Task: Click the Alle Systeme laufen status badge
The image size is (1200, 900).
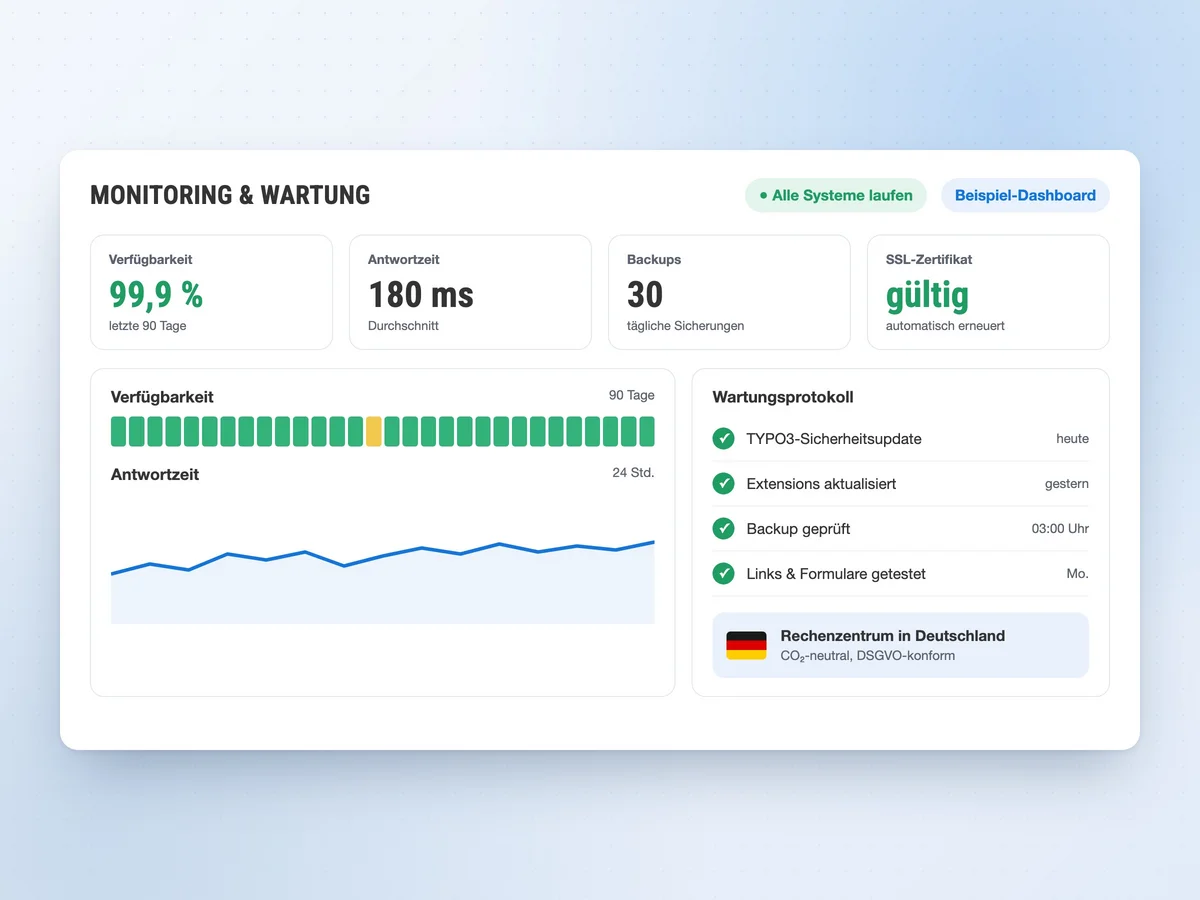Action: click(x=836, y=195)
